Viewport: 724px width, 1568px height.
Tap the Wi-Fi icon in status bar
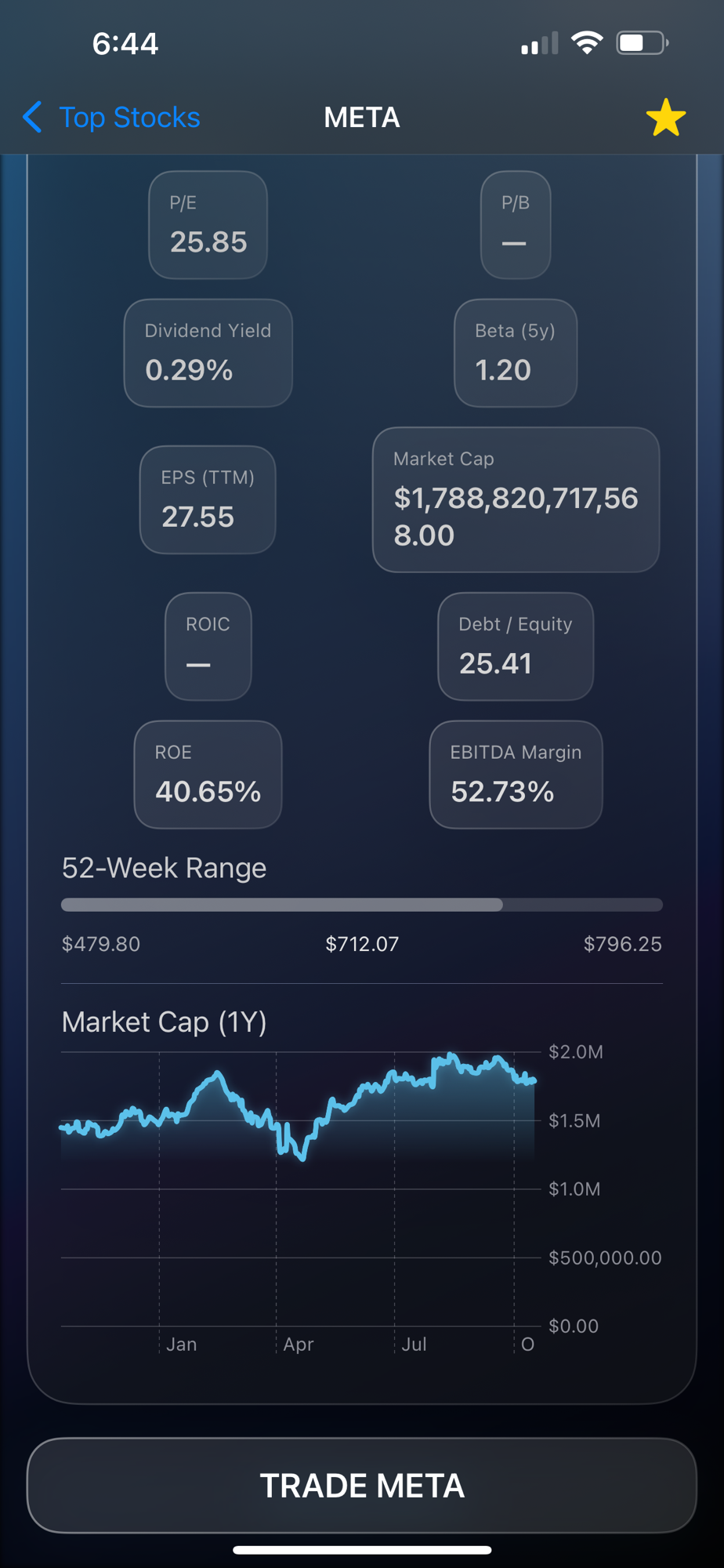click(x=587, y=42)
